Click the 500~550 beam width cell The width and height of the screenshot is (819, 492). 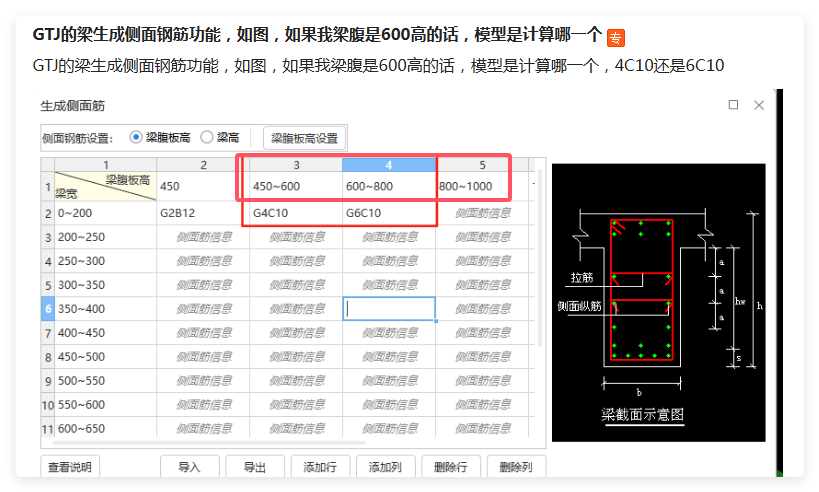point(106,381)
